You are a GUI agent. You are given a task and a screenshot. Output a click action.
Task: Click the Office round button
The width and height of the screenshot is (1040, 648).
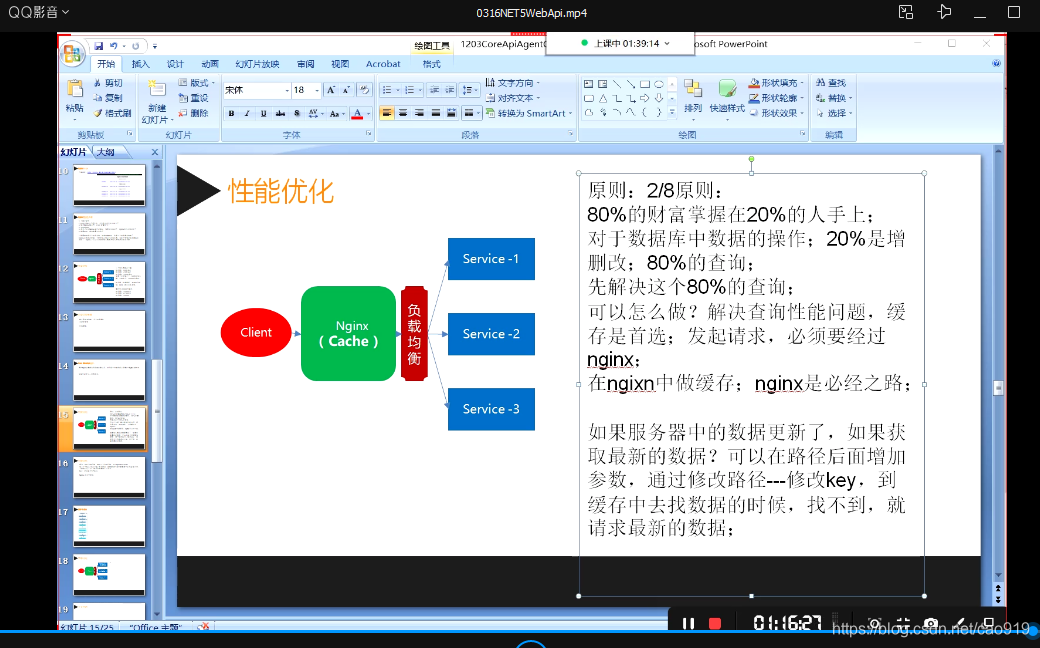73,54
